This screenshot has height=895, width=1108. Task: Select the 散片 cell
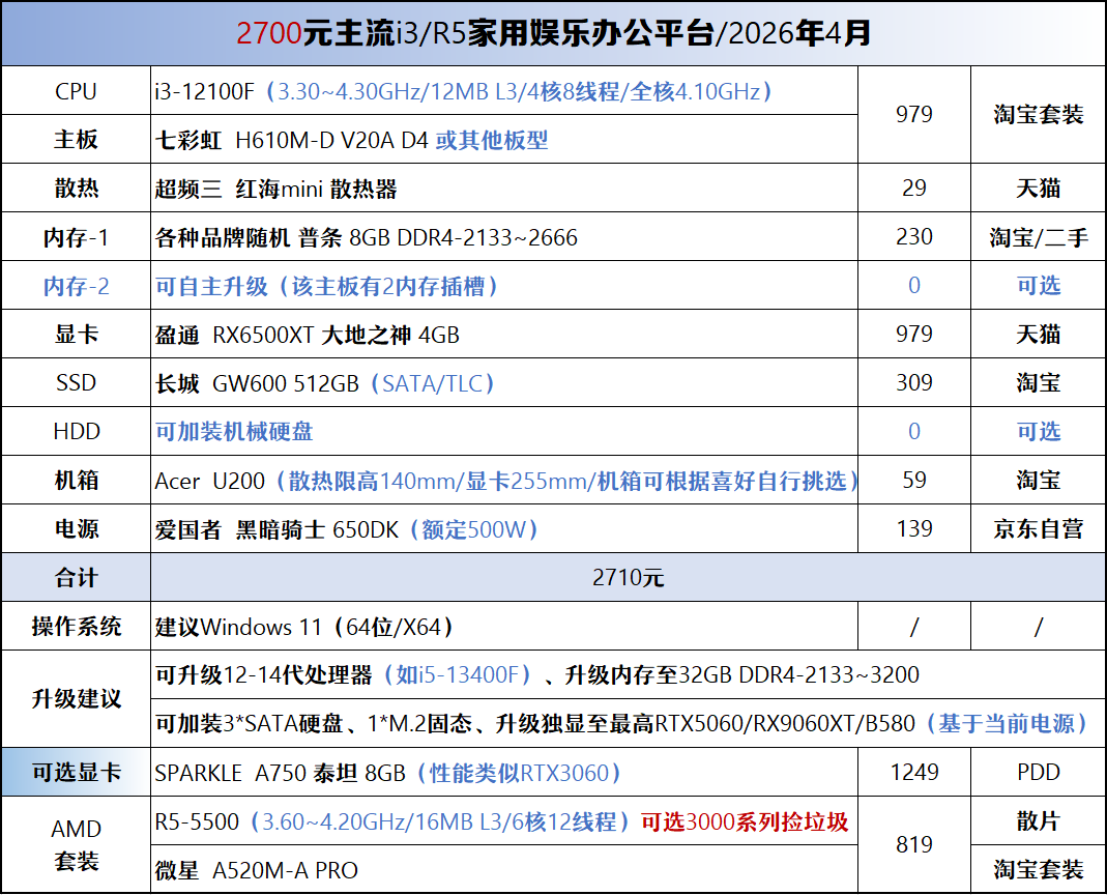[1038, 821]
